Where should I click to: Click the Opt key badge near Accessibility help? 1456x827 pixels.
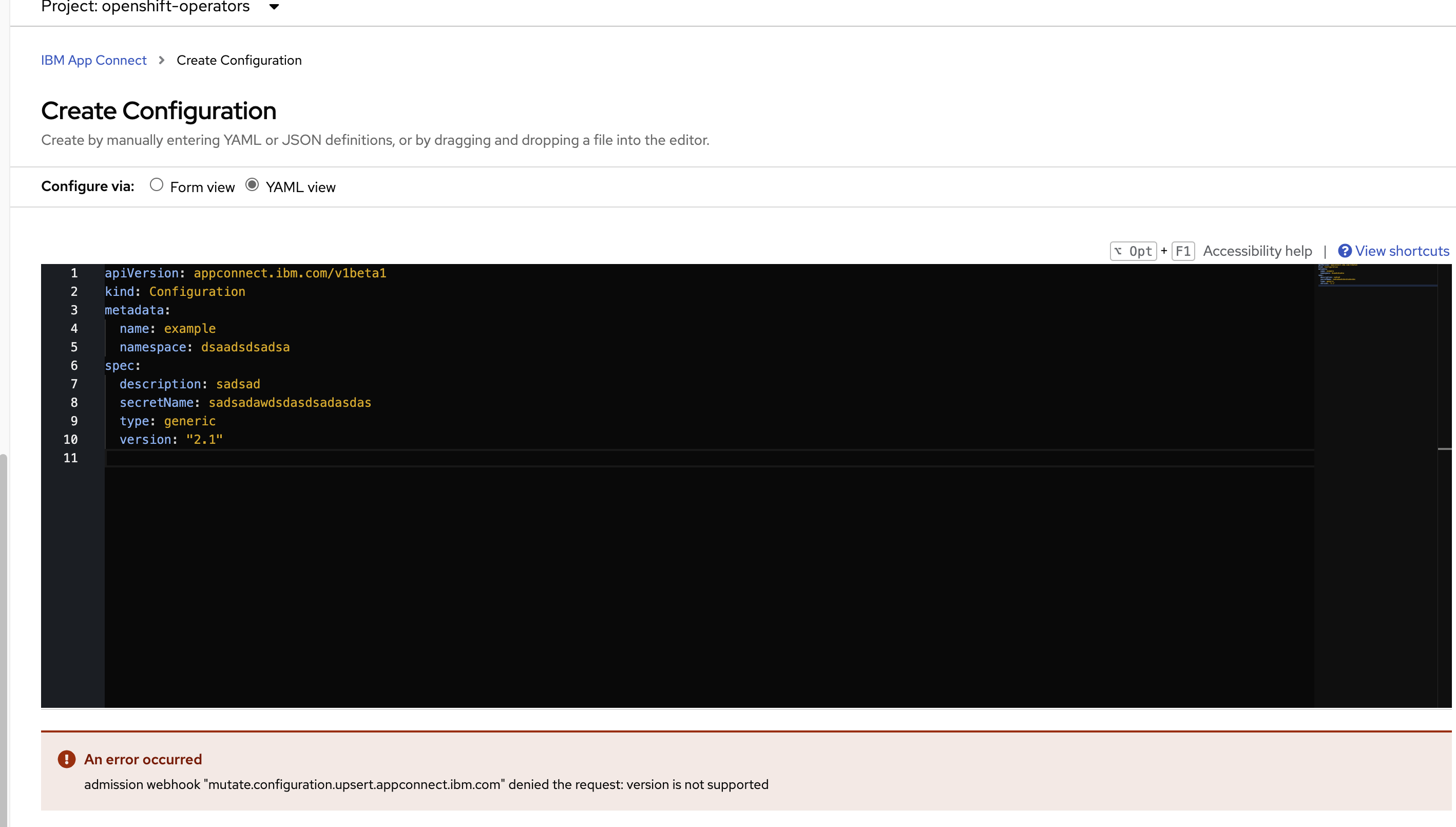click(1133, 251)
